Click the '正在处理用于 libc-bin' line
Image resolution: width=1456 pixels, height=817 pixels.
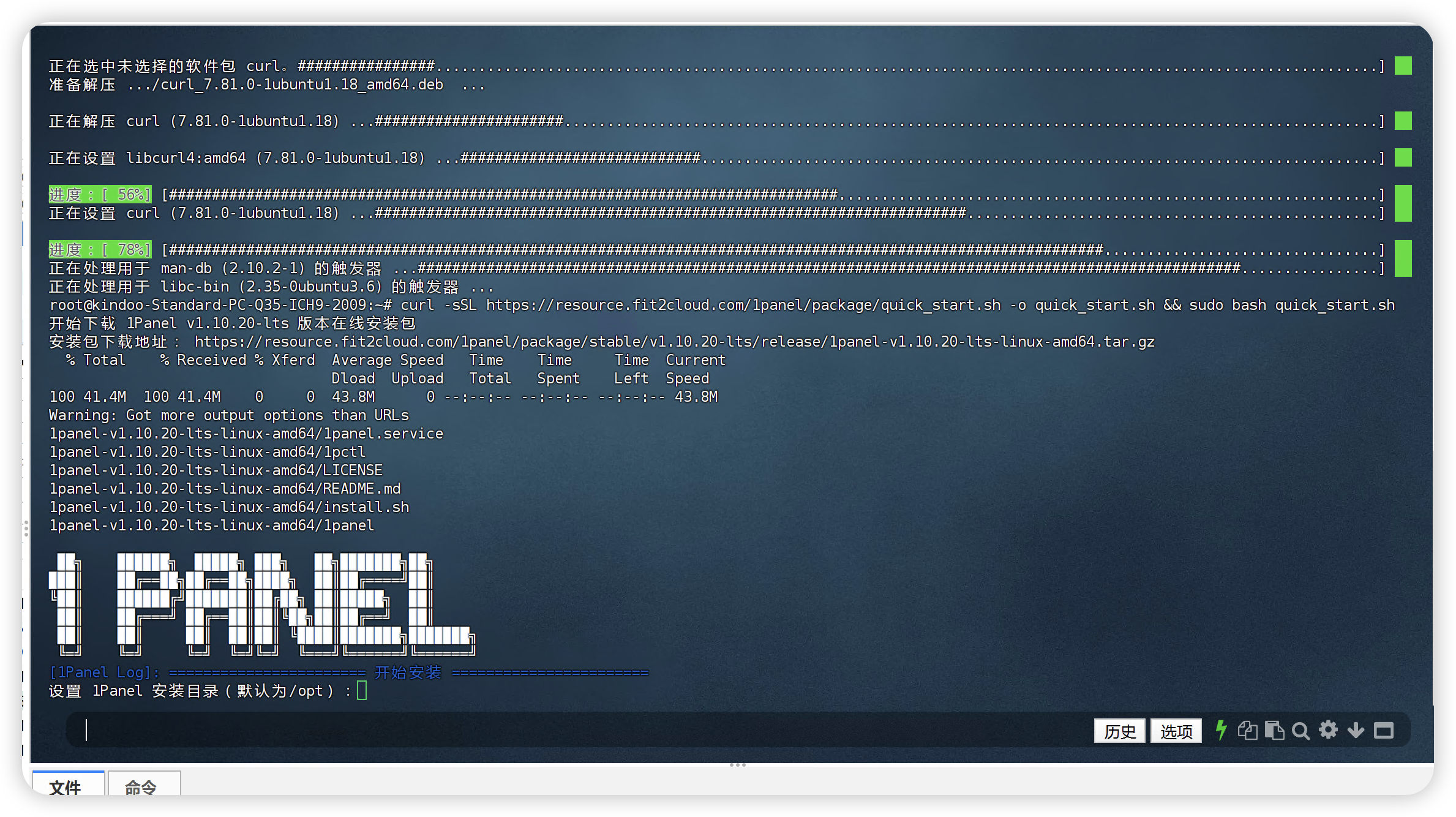(271, 287)
